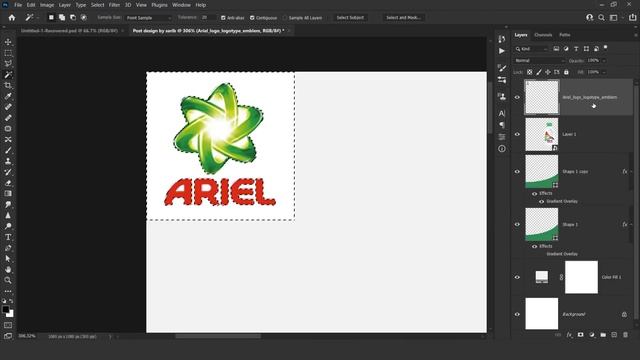Open Layers panel options menu
The image size is (640, 360).
pos(636,35)
